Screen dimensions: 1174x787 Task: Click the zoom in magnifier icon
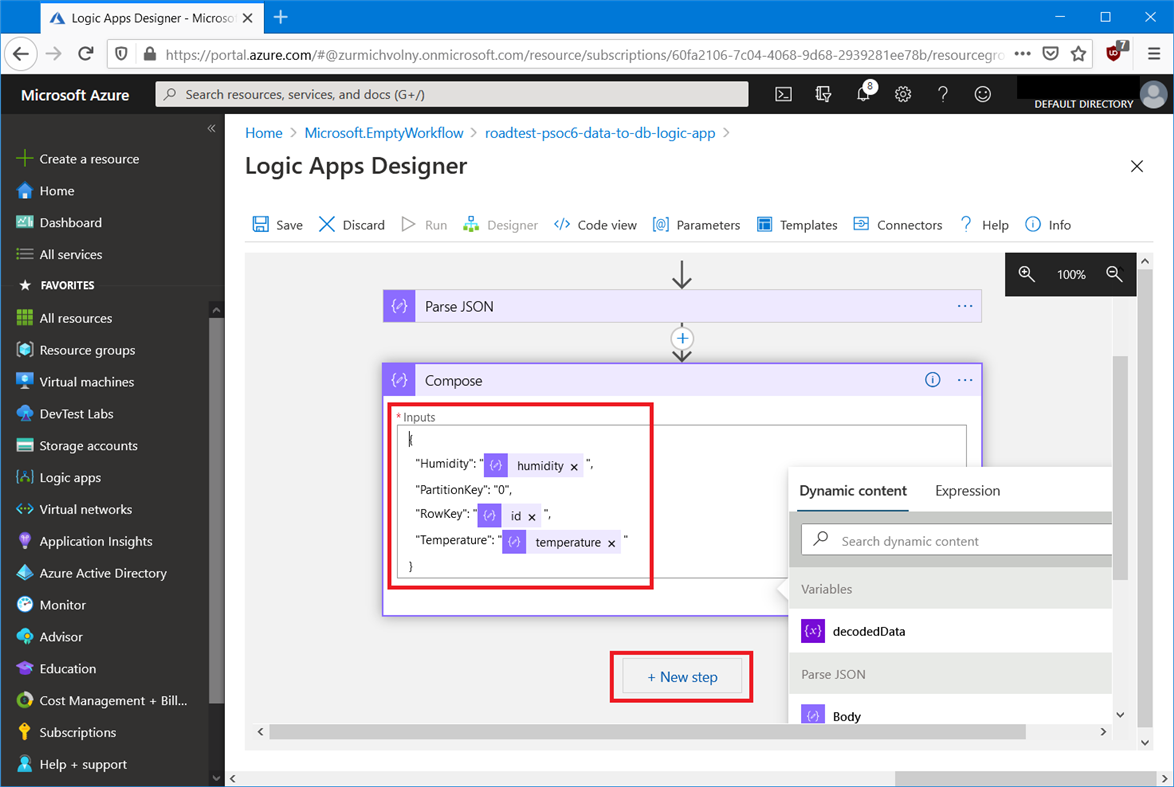(1027, 274)
